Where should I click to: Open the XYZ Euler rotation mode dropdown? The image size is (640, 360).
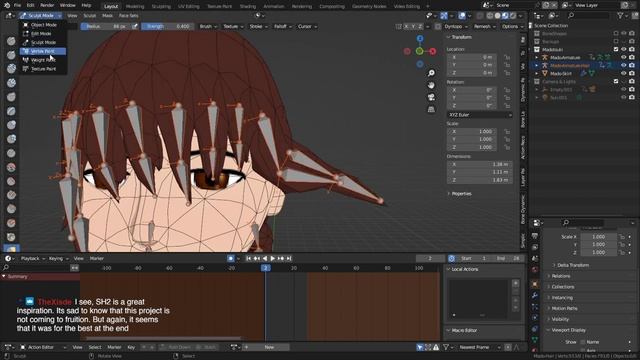point(480,115)
